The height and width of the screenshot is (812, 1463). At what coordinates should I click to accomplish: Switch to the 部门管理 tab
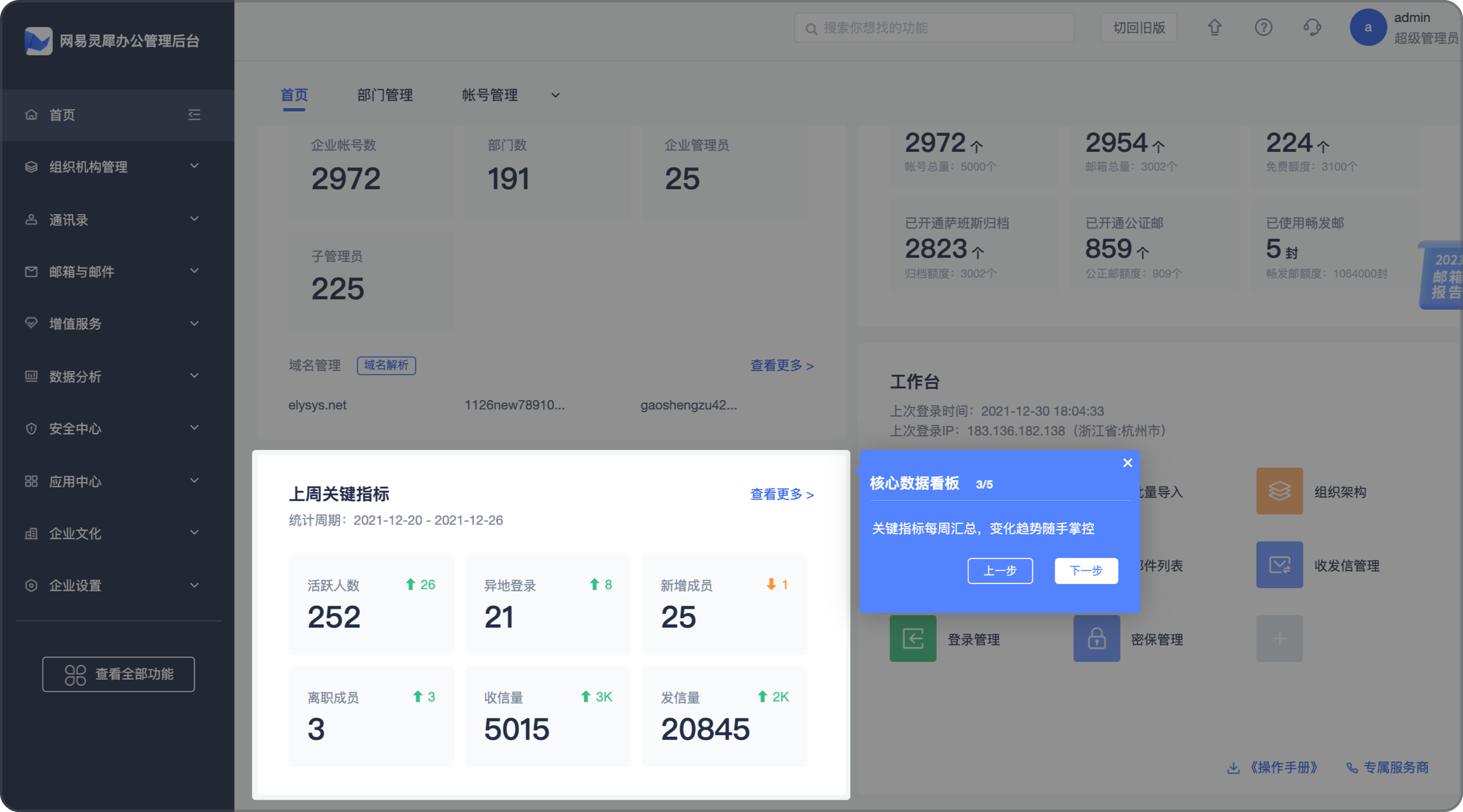(x=385, y=95)
